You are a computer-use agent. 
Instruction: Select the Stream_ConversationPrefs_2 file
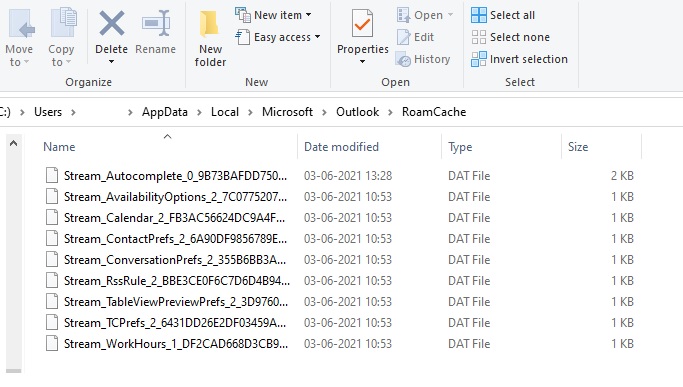(x=175, y=260)
